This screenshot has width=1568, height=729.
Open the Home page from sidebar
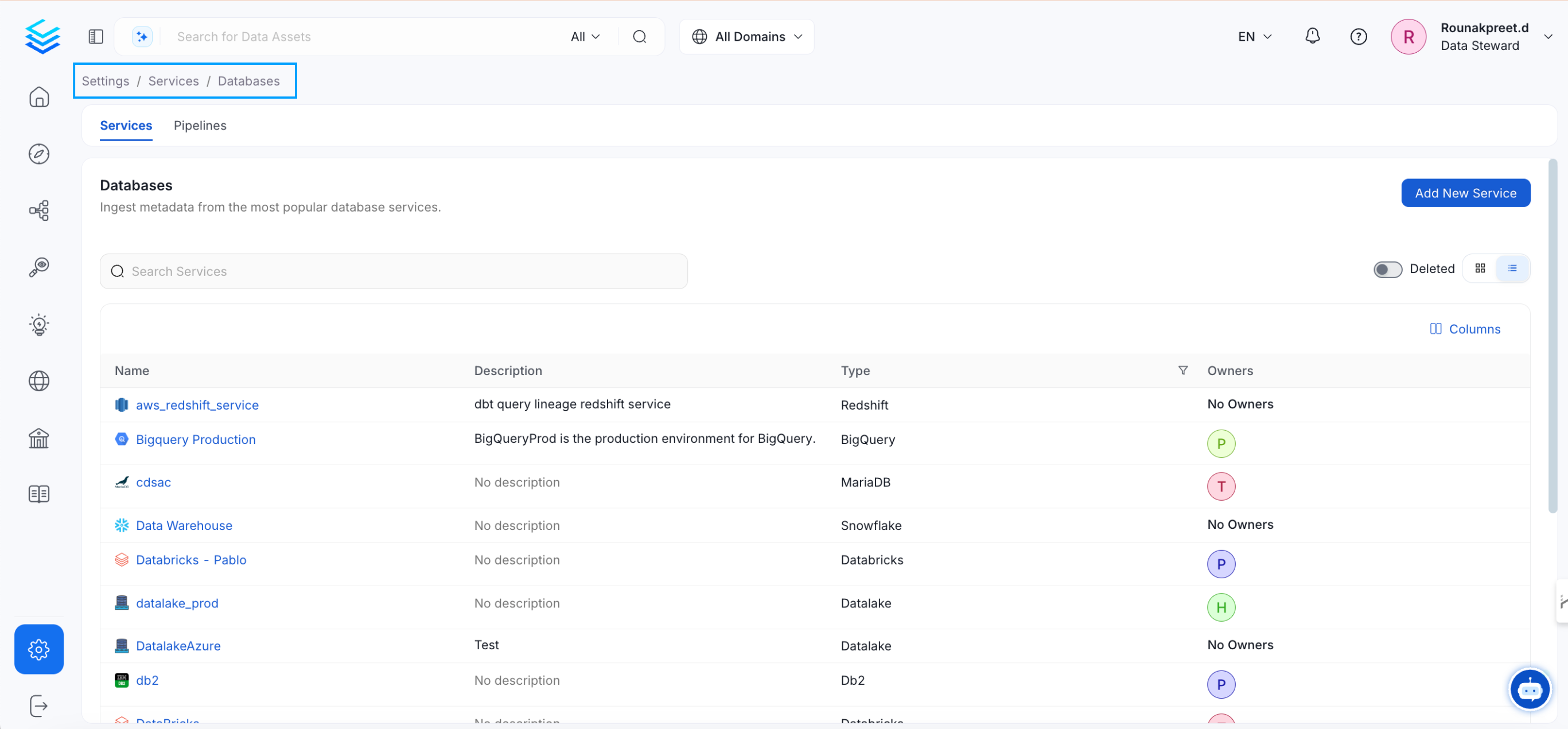[x=38, y=97]
